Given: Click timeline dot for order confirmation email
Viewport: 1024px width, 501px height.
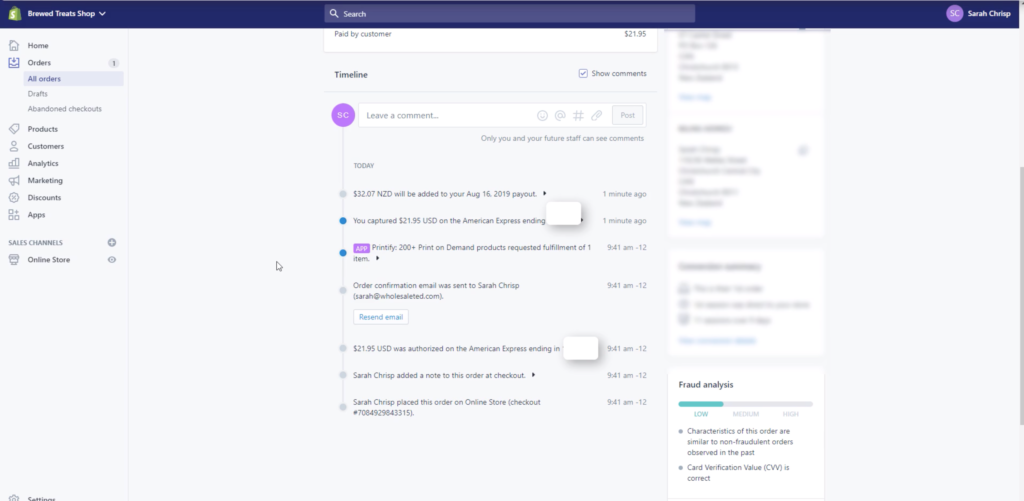Looking at the screenshot, I should tap(343, 290).
